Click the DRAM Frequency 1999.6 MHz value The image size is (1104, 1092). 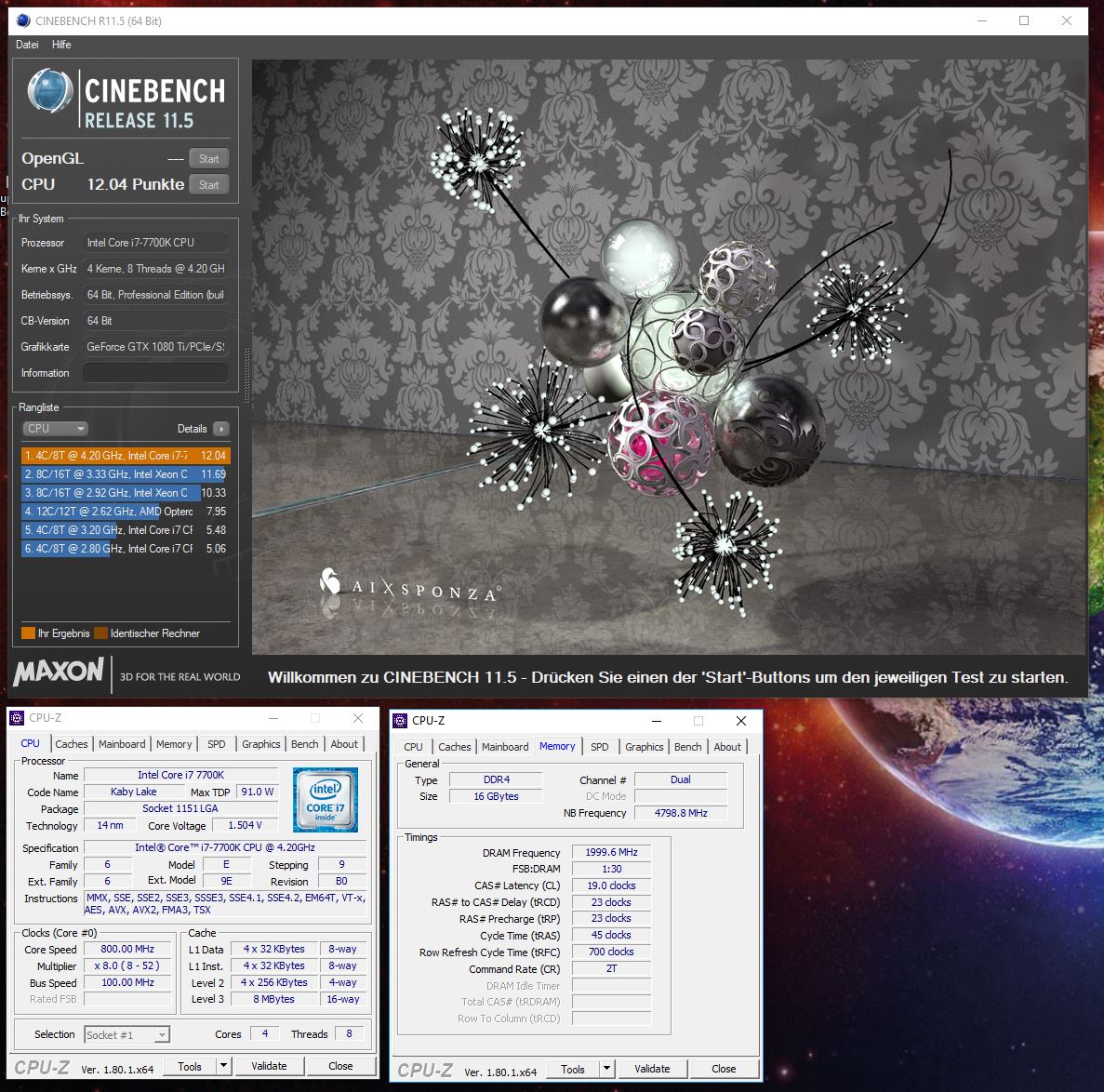(611, 852)
